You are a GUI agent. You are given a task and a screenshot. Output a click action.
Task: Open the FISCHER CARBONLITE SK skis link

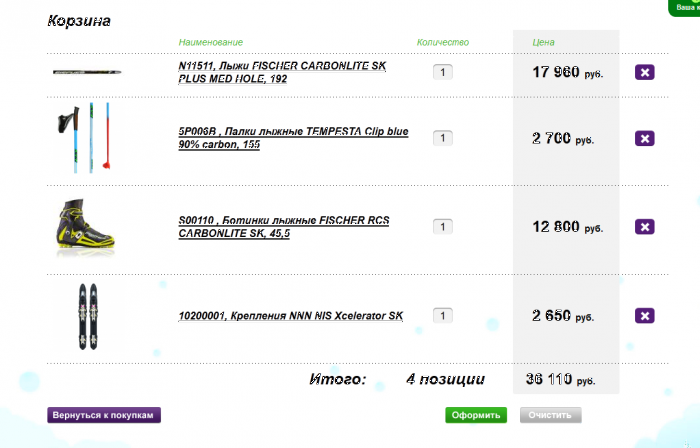coord(282,72)
